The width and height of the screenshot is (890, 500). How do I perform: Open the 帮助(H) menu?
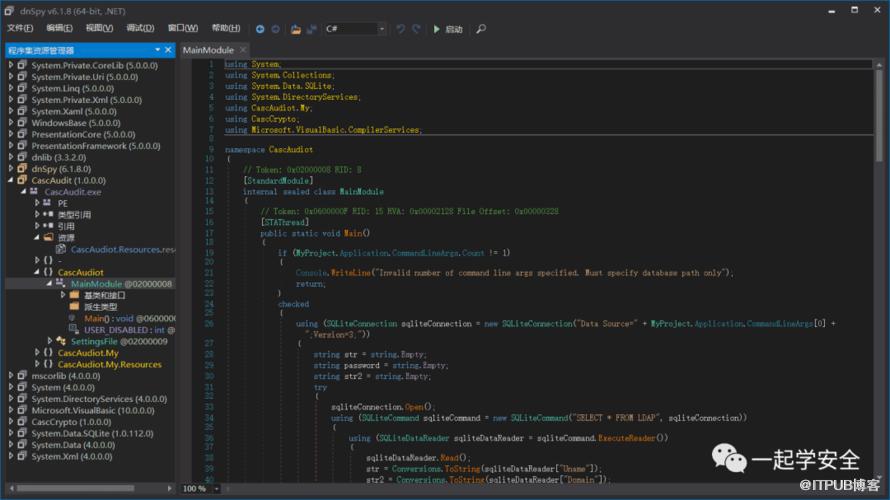(x=226, y=28)
